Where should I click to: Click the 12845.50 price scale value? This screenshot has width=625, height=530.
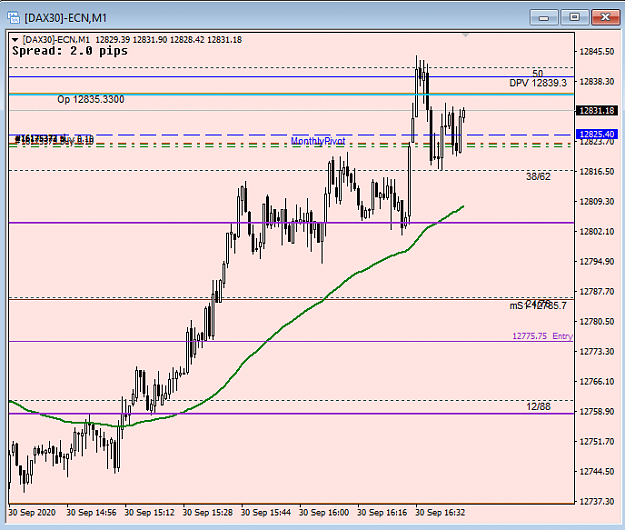pos(596,51)
